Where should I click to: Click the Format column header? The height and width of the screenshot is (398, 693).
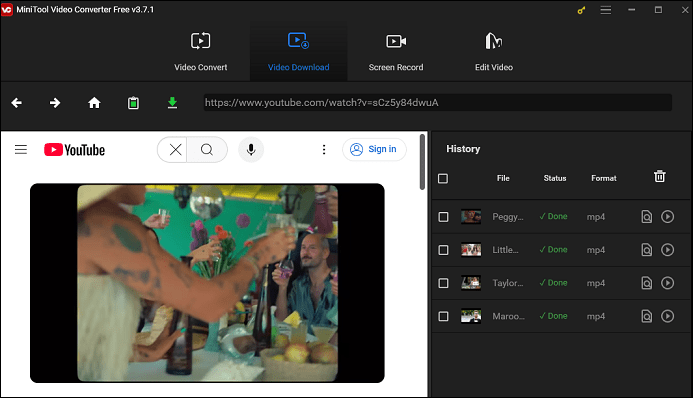(604, 178)
